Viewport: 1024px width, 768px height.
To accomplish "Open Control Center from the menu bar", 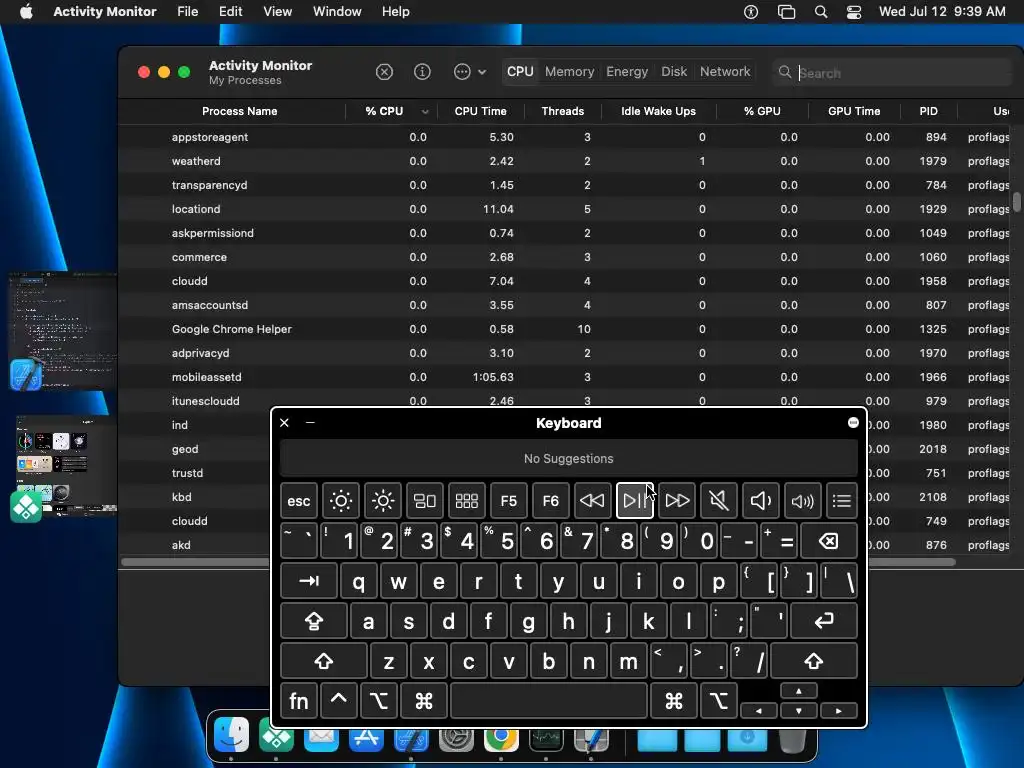I will (x=854, y=12).
